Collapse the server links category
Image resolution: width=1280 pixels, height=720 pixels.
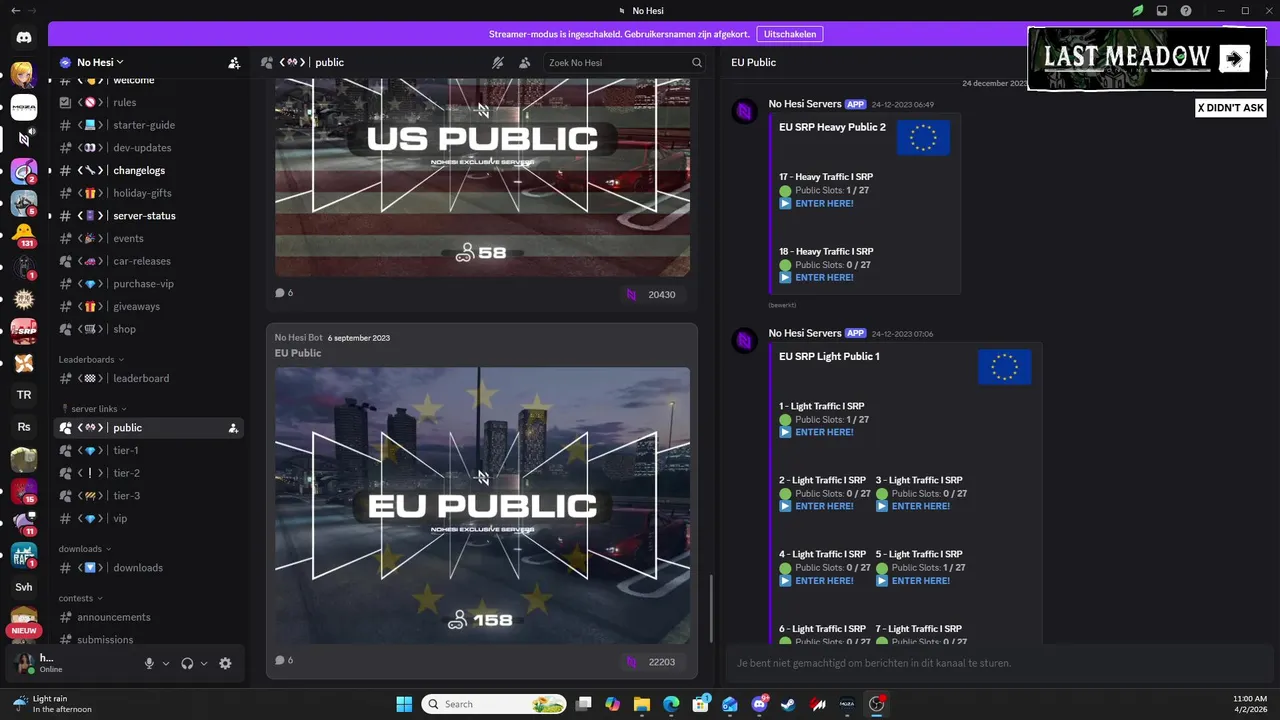click(x=93, y=408)
